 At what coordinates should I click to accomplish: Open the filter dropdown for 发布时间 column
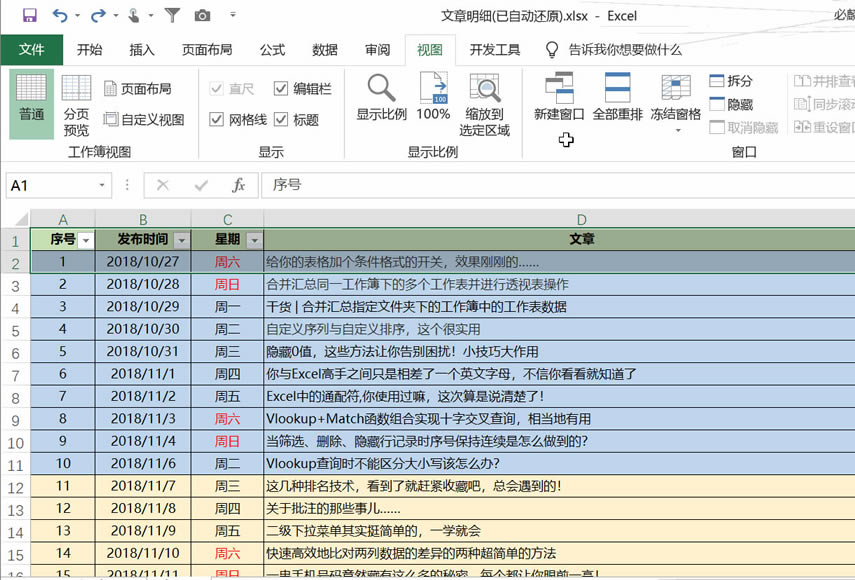point(181,240)
